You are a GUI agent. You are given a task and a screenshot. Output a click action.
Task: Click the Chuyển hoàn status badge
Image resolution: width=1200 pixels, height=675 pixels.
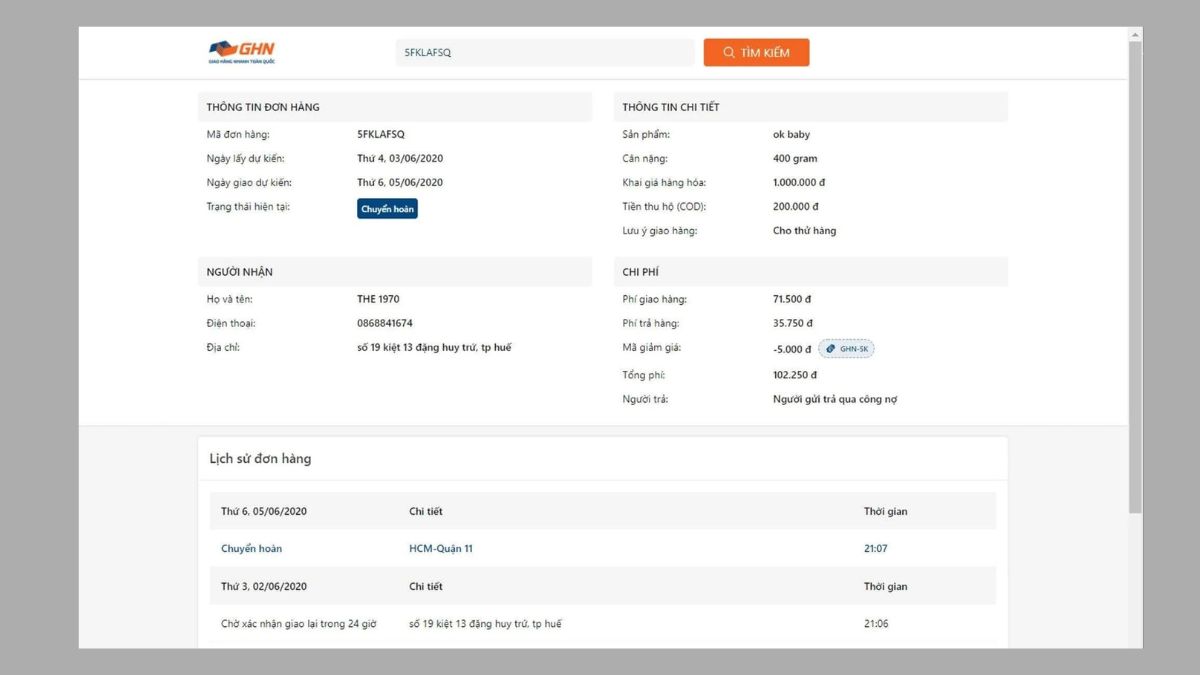[387, 208]
